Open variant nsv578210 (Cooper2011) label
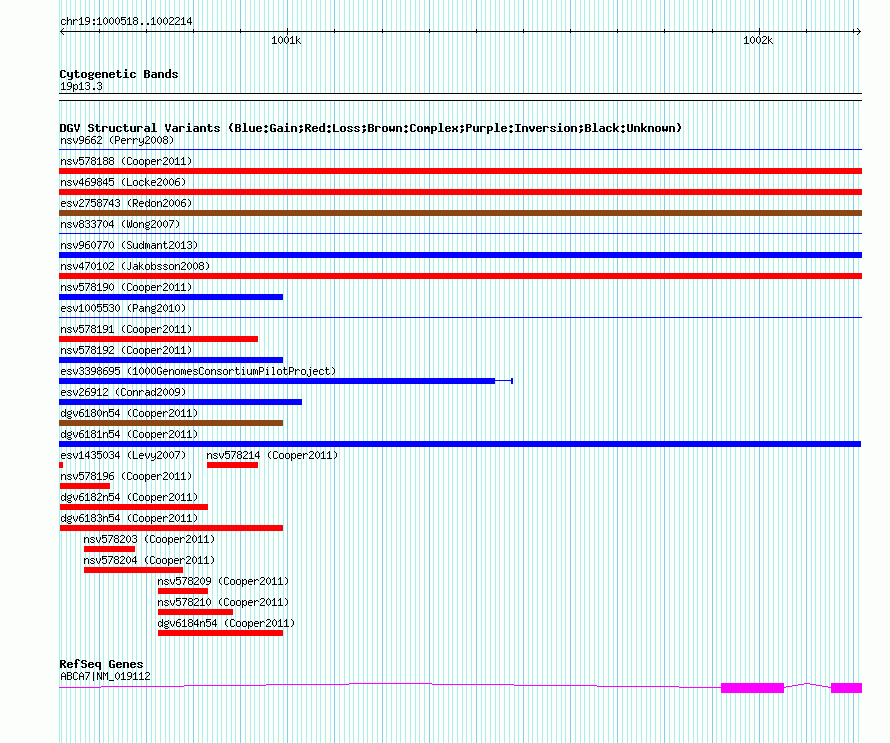 223,602
